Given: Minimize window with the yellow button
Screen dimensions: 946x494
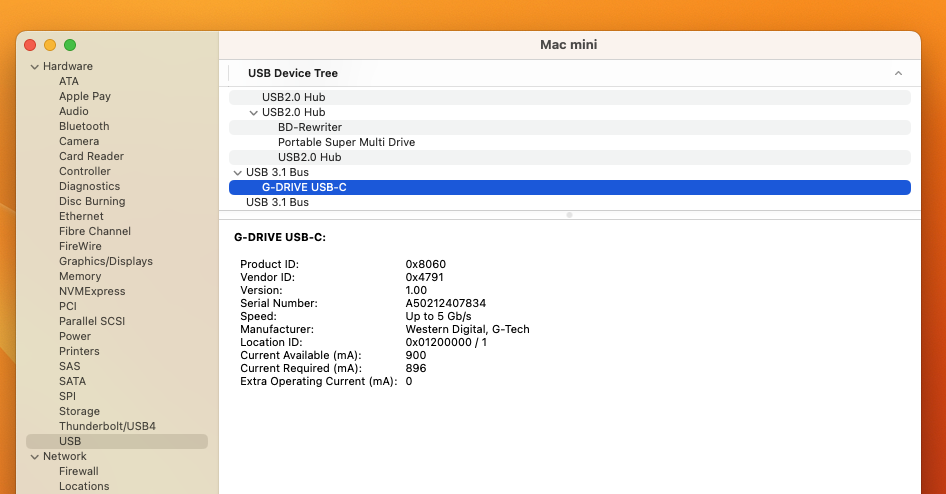Looking at the screenshot, I should click(50, 45).
